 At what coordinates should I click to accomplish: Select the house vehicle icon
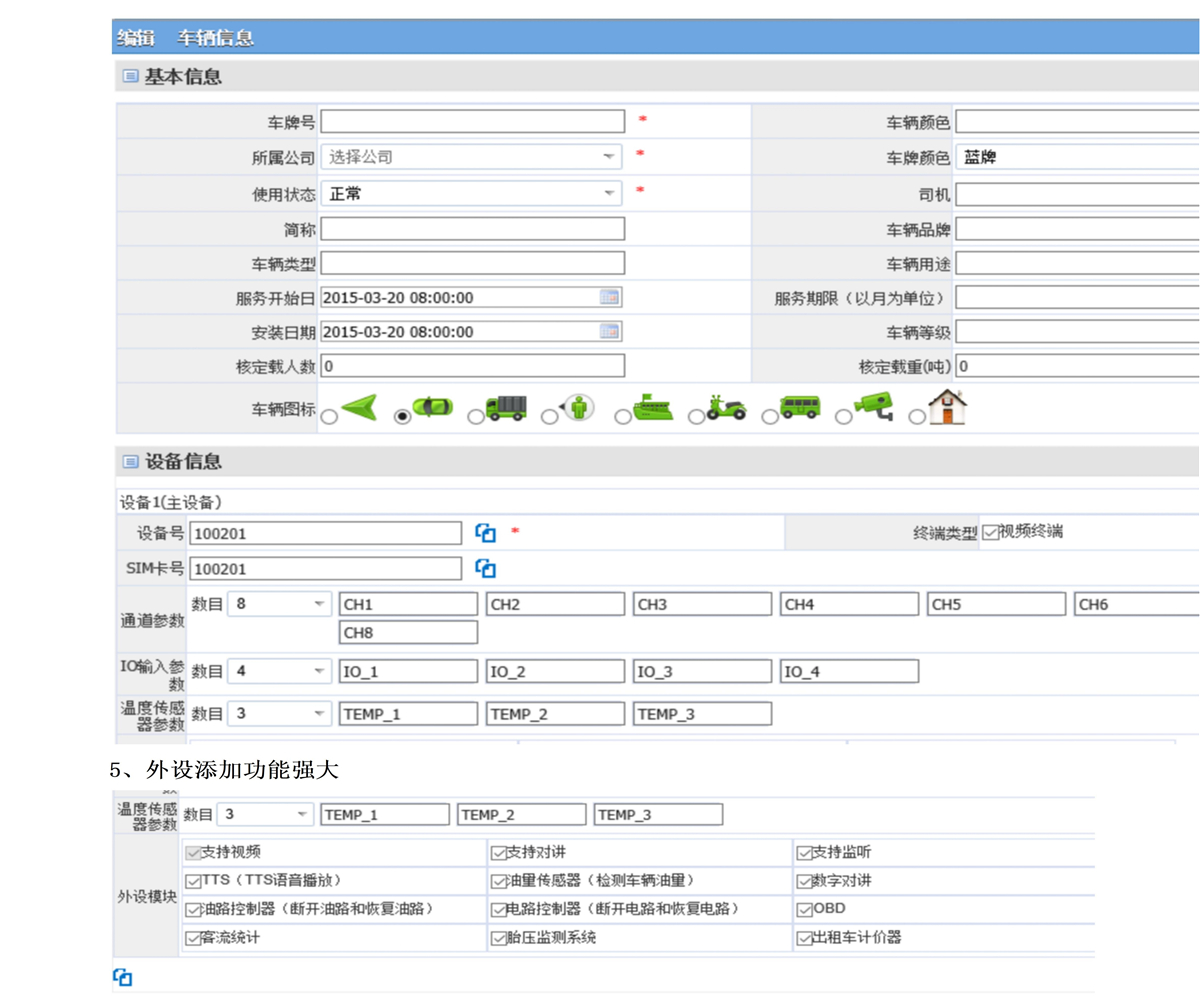pos(917,417)
